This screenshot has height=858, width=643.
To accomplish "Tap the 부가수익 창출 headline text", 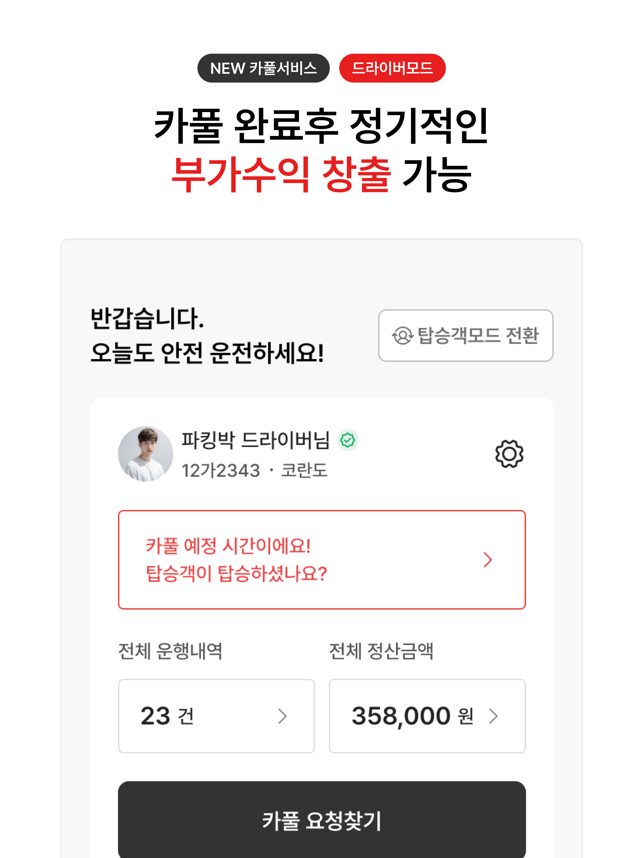I will 280,175.
